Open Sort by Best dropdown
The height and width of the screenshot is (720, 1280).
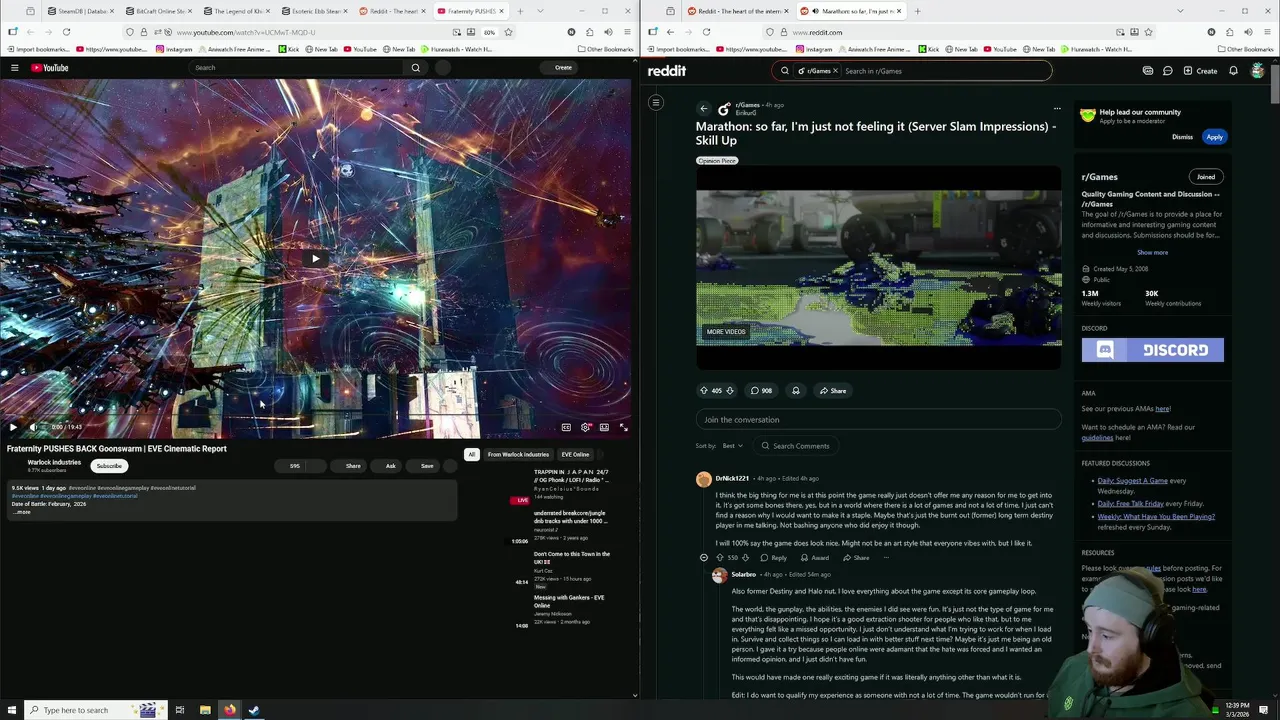(733, 446)
